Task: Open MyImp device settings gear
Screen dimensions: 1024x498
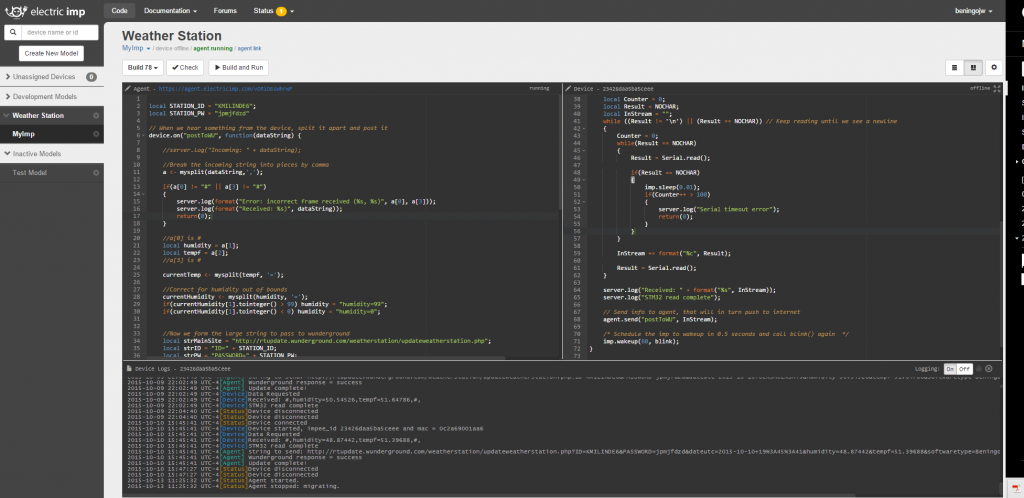Action: [96, 134]
